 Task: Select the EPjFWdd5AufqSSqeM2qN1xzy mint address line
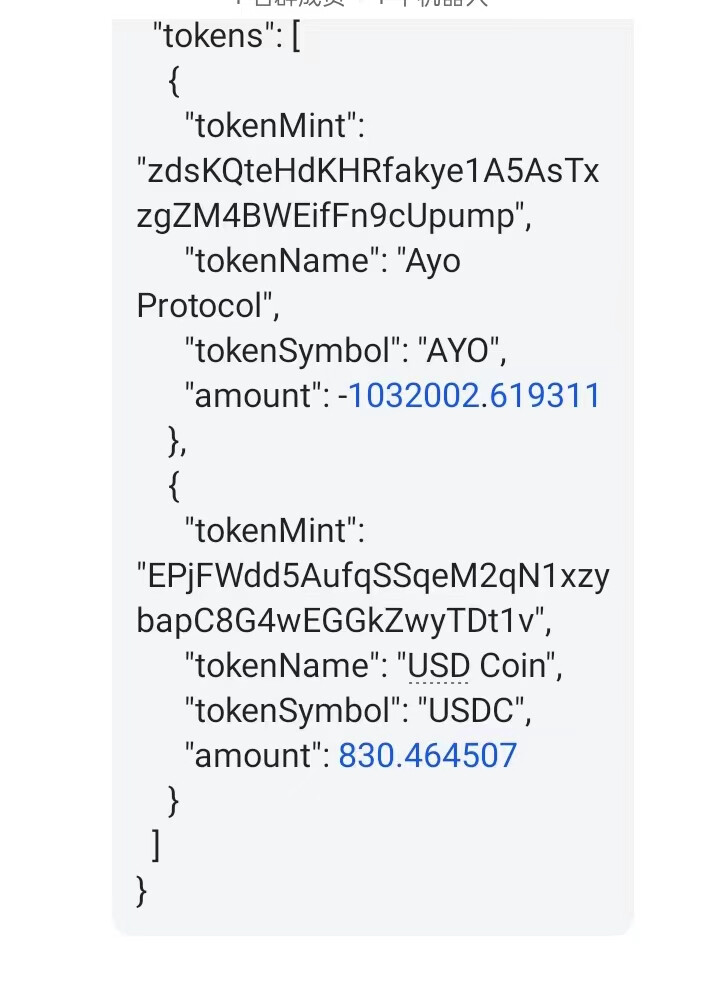pyautogui.click(x=373, y=576)
